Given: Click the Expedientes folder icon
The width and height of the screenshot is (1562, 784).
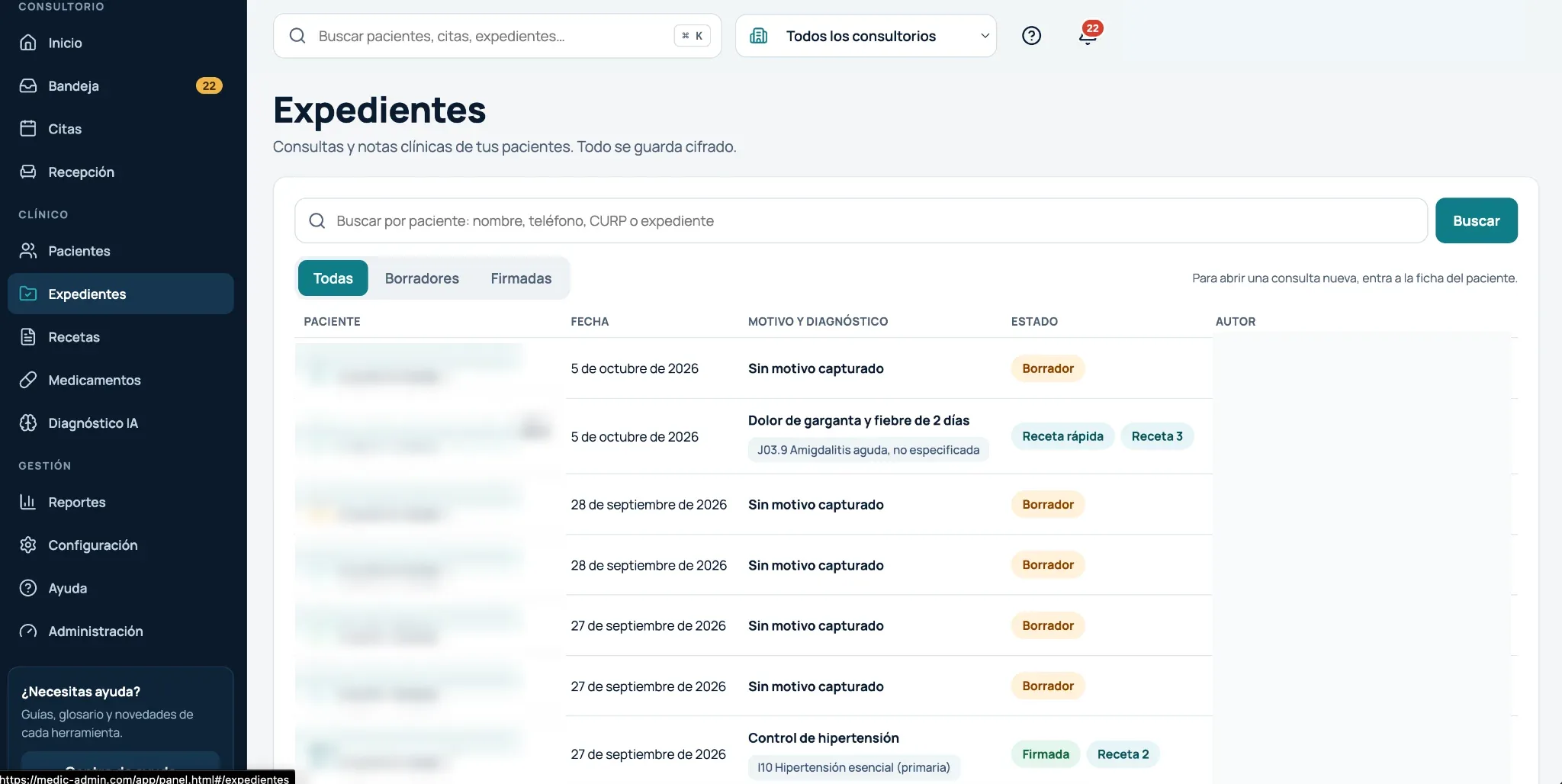Looking at the screenshot, I should pos(28,294).
